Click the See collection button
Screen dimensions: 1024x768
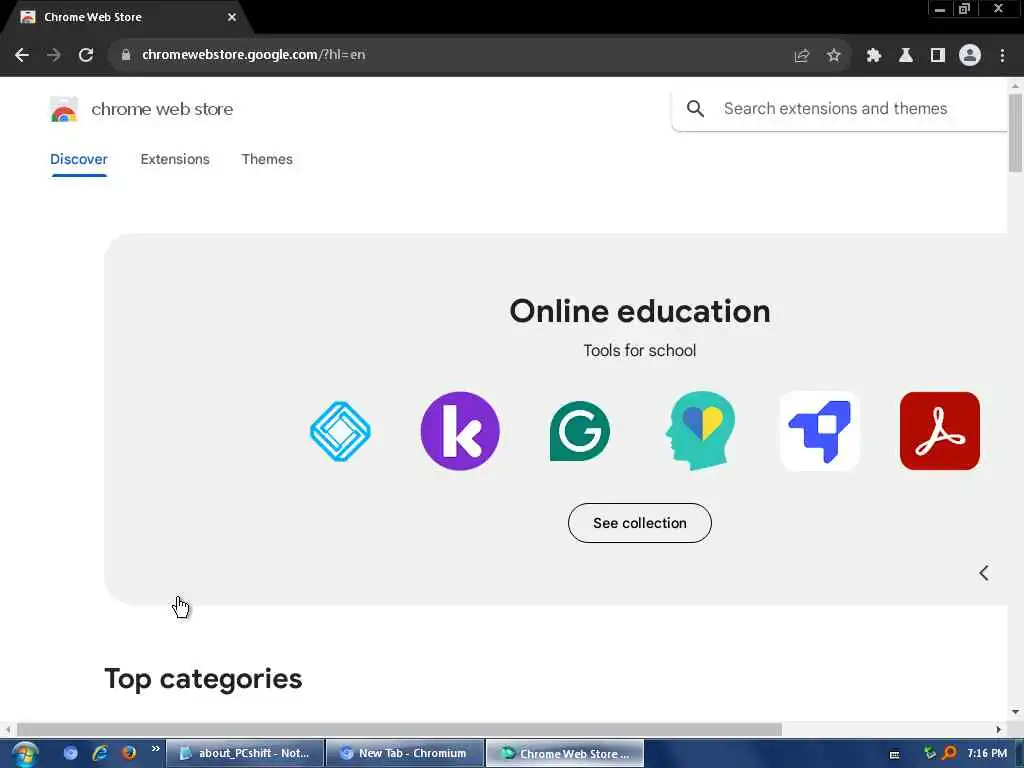tap(639, 523)
